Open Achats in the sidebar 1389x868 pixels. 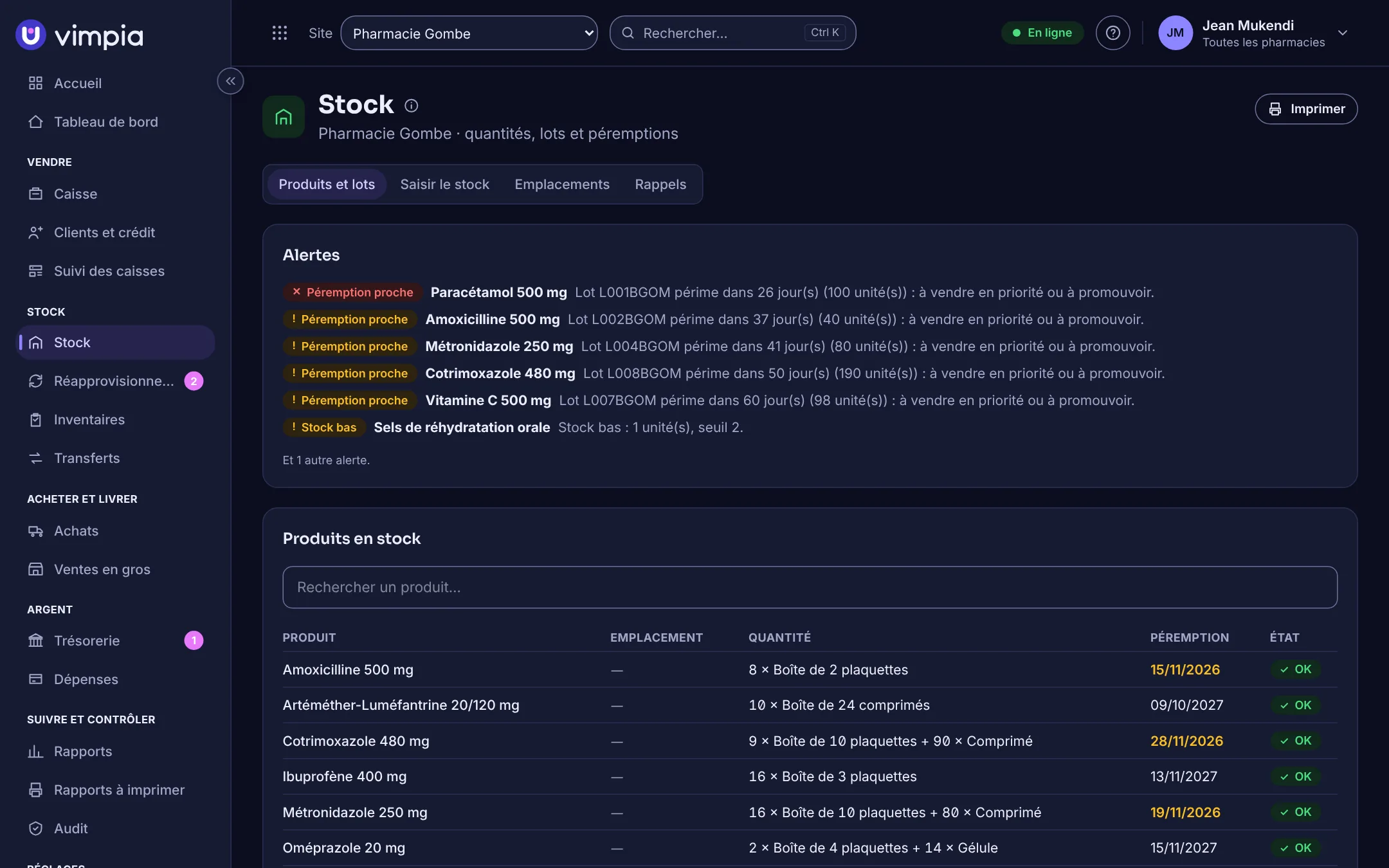pyautogui.click(x=116, y=530)
